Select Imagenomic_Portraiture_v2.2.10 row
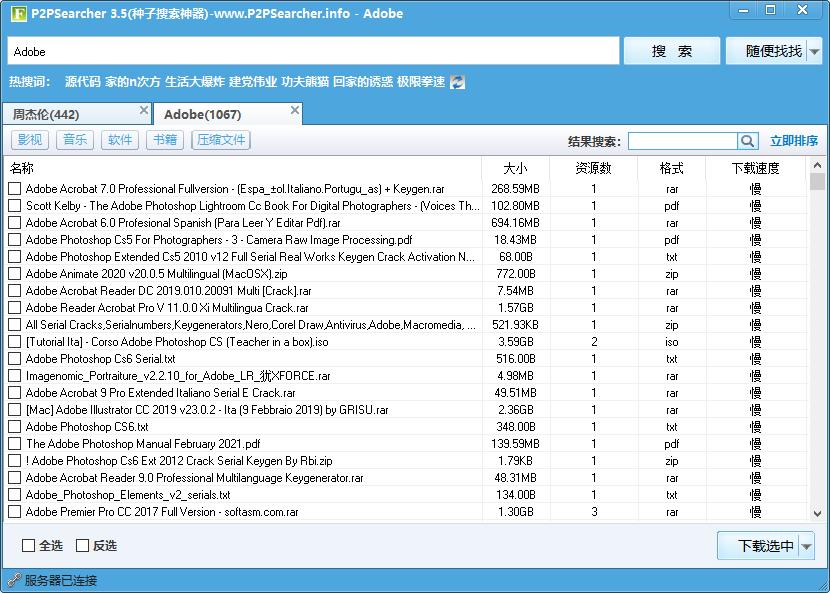Image resolution: width=830 pixels, height=593 pixels. point(405,376)
